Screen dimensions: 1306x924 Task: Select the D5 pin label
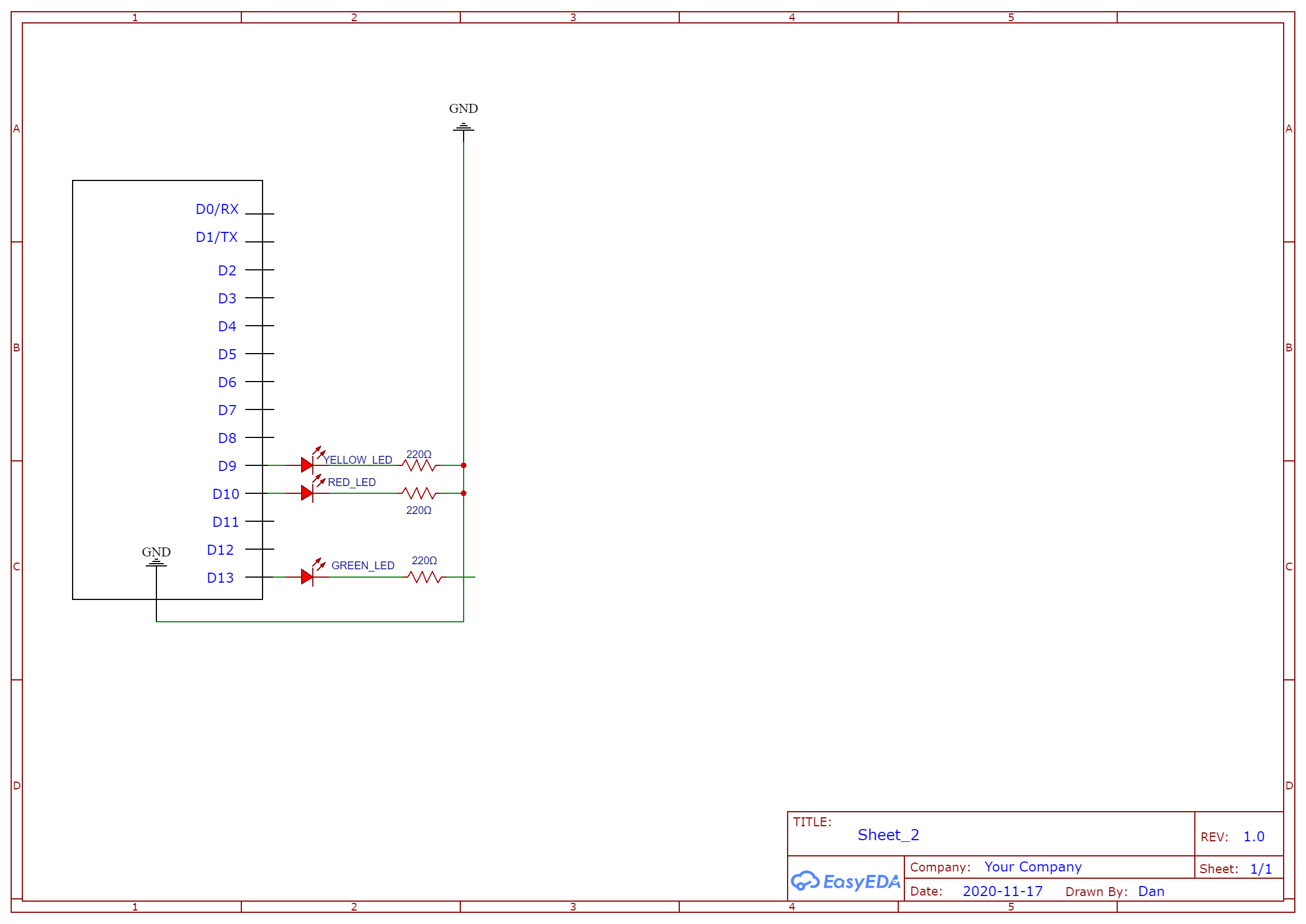(227, 354)
